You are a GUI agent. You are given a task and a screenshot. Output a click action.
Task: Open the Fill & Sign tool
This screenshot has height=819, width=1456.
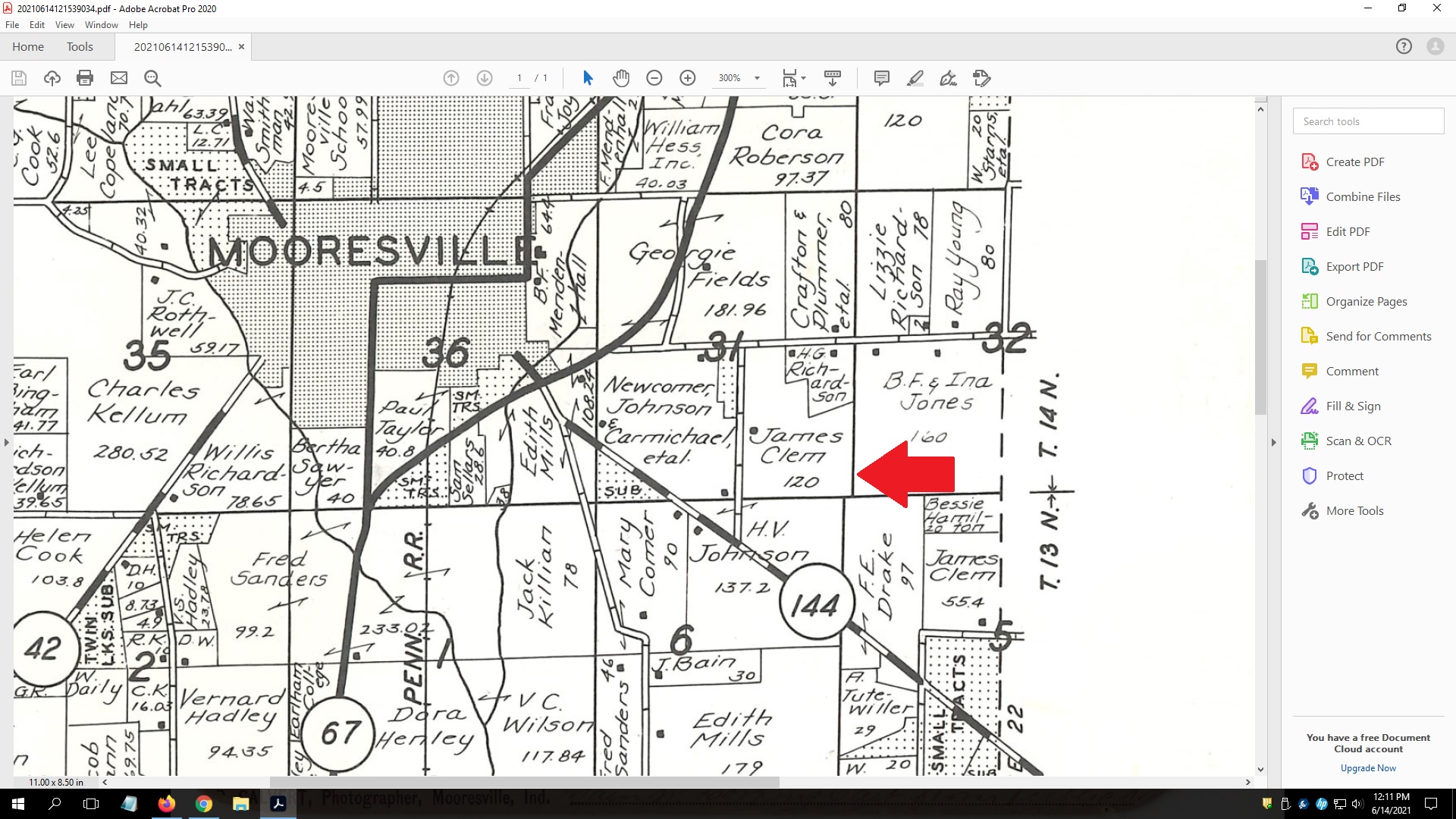coord(1351,406)
